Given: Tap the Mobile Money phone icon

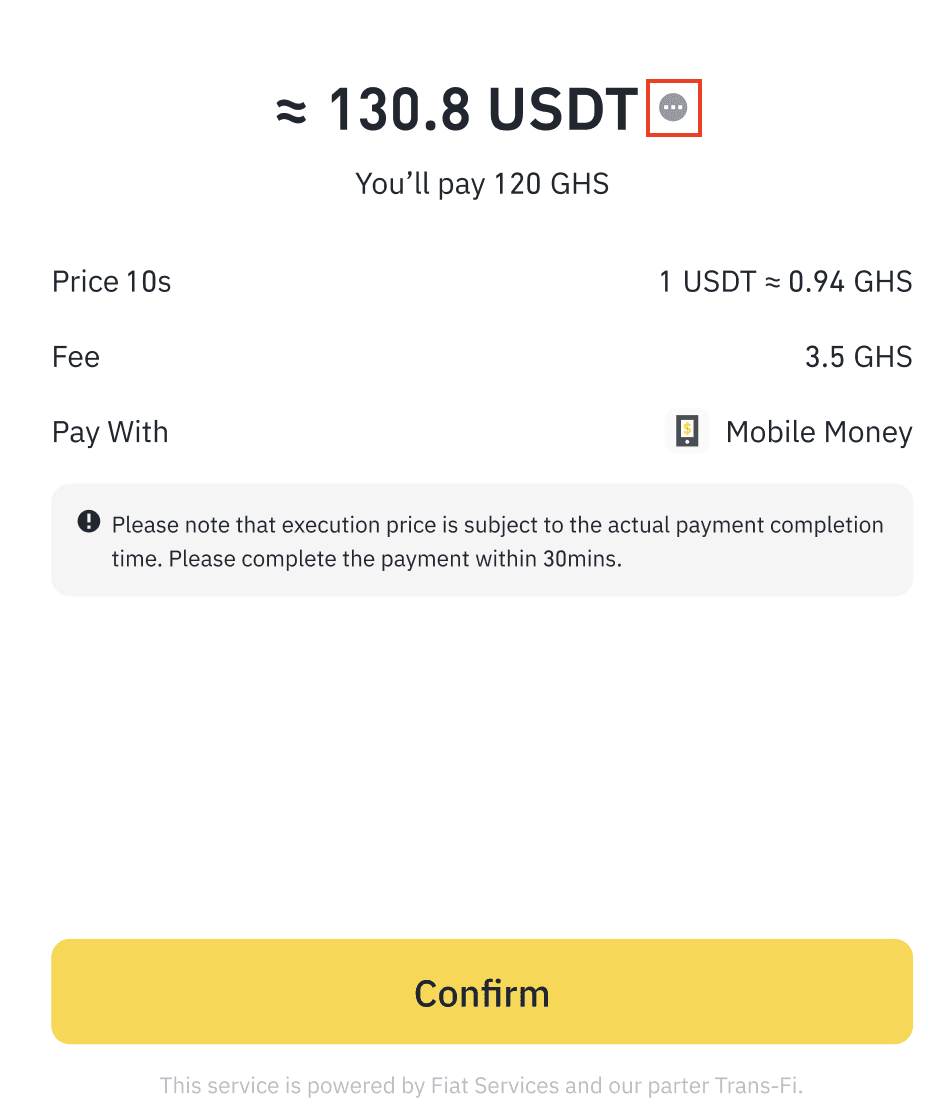Looking at the screenshot, I should click(x=687, y=432).
